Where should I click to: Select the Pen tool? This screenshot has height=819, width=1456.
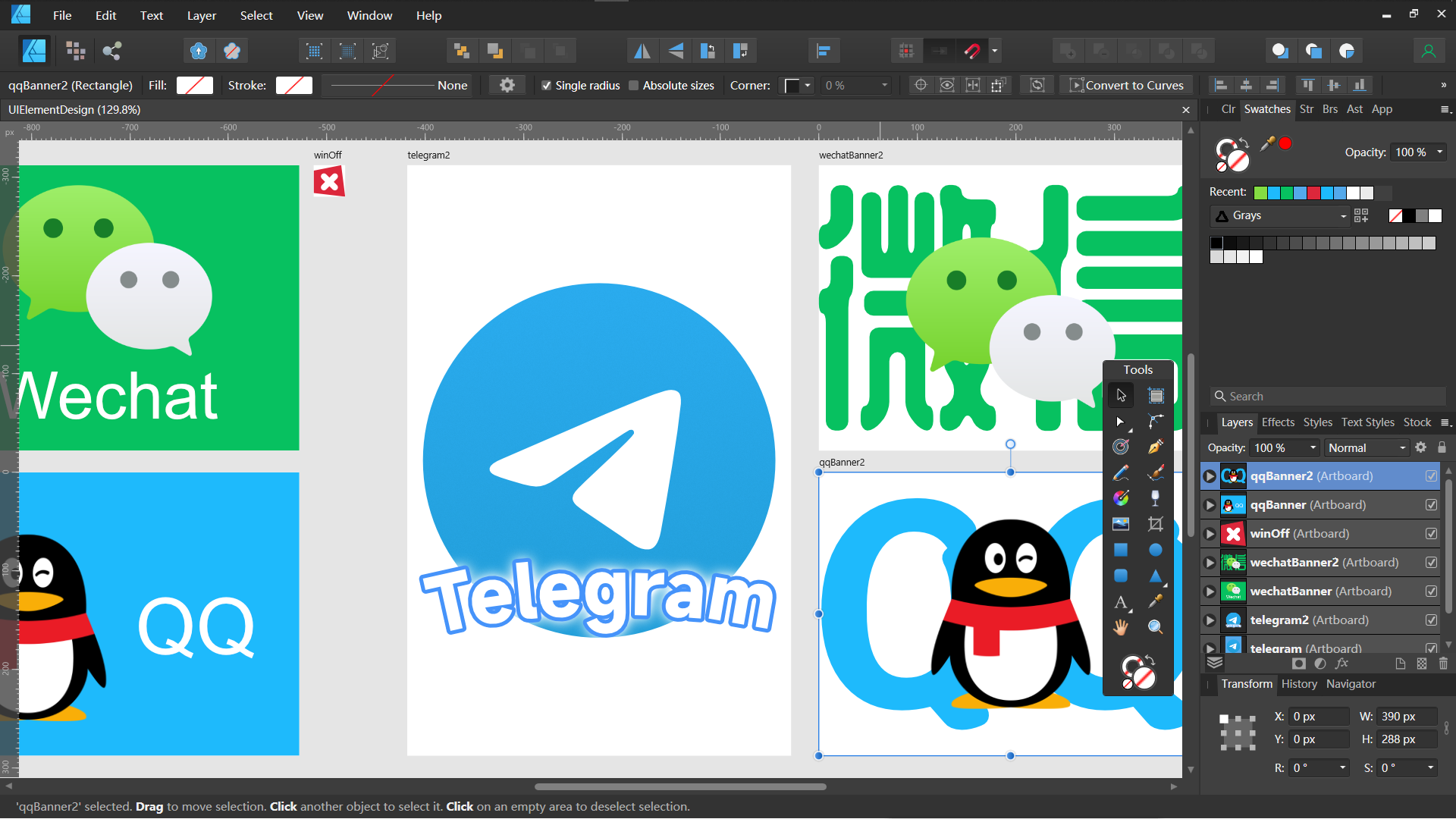1156,447
